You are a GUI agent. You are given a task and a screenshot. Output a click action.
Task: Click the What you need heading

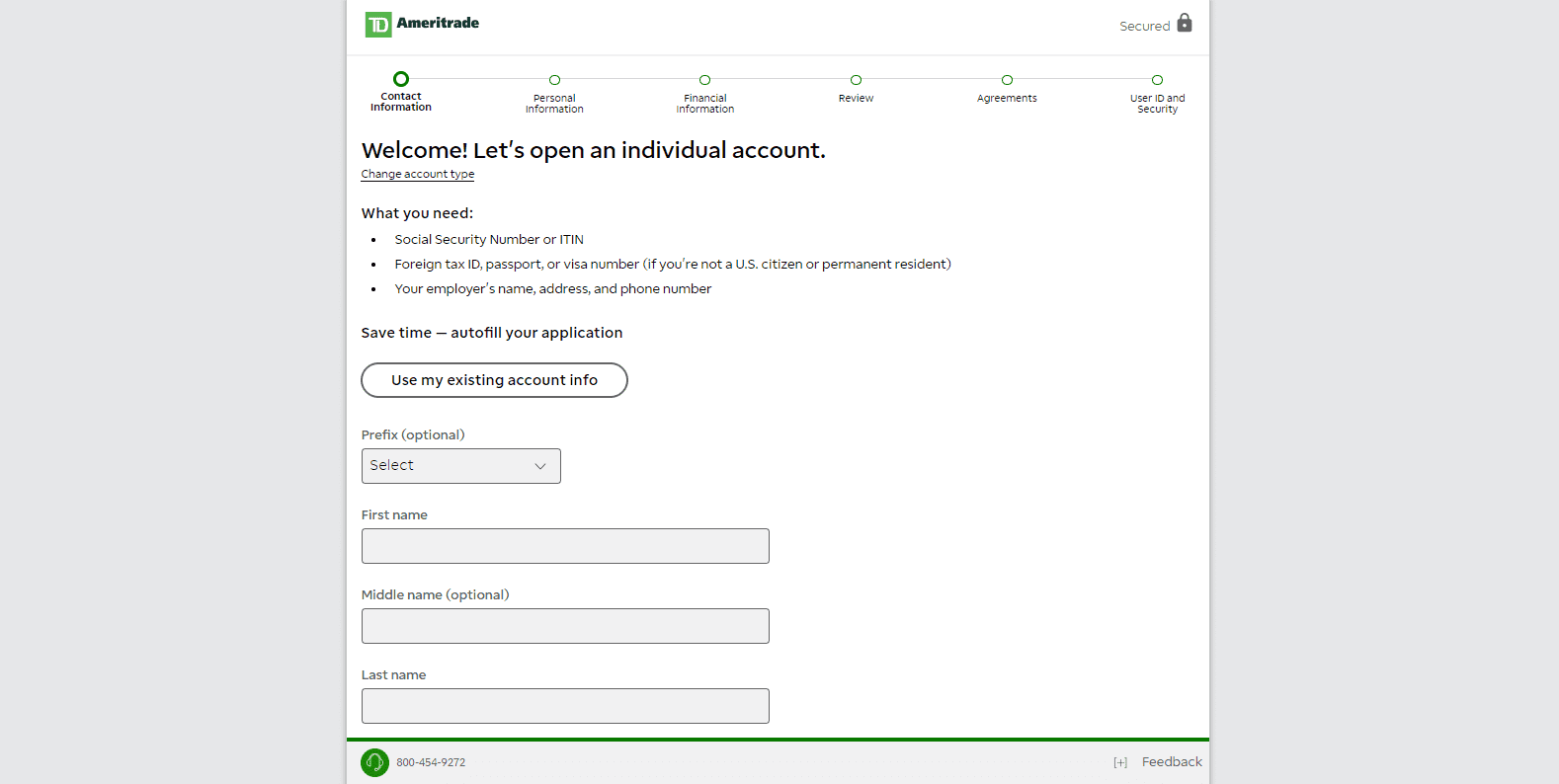point(417,213)
